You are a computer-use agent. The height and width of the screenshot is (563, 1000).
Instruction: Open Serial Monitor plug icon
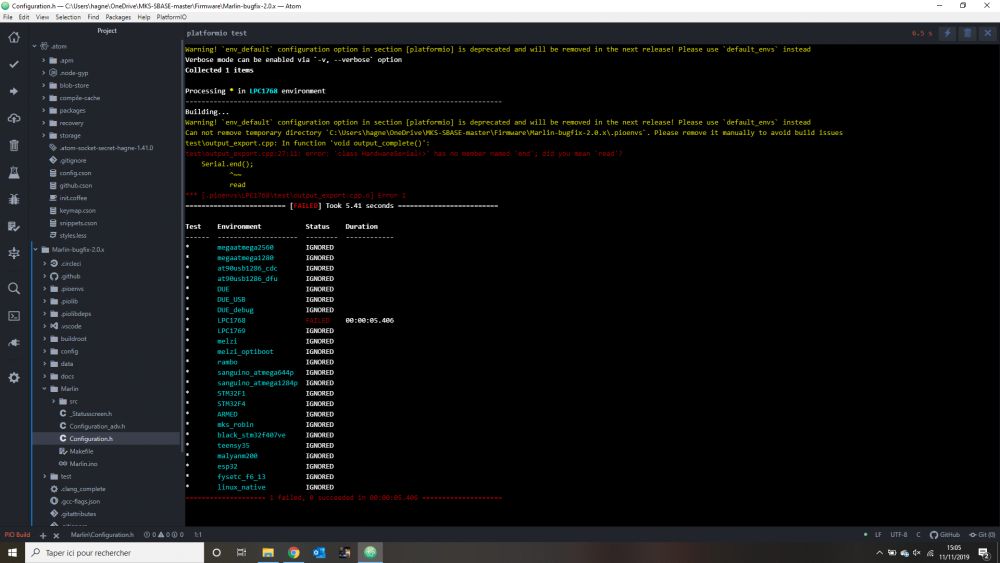[13, 343]
